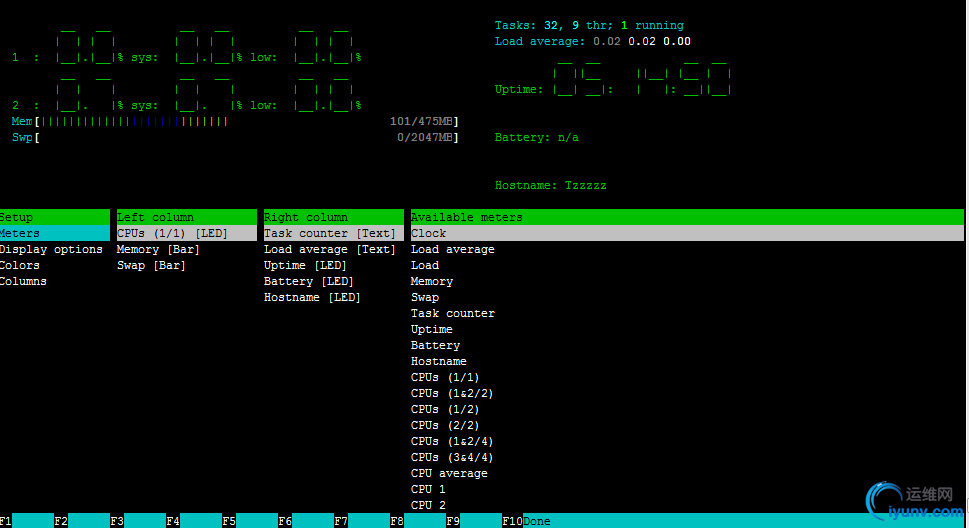Click the Uptime LED meter at the top
Viewport: 969px width, 528px height.
click(x=613, y=77)
